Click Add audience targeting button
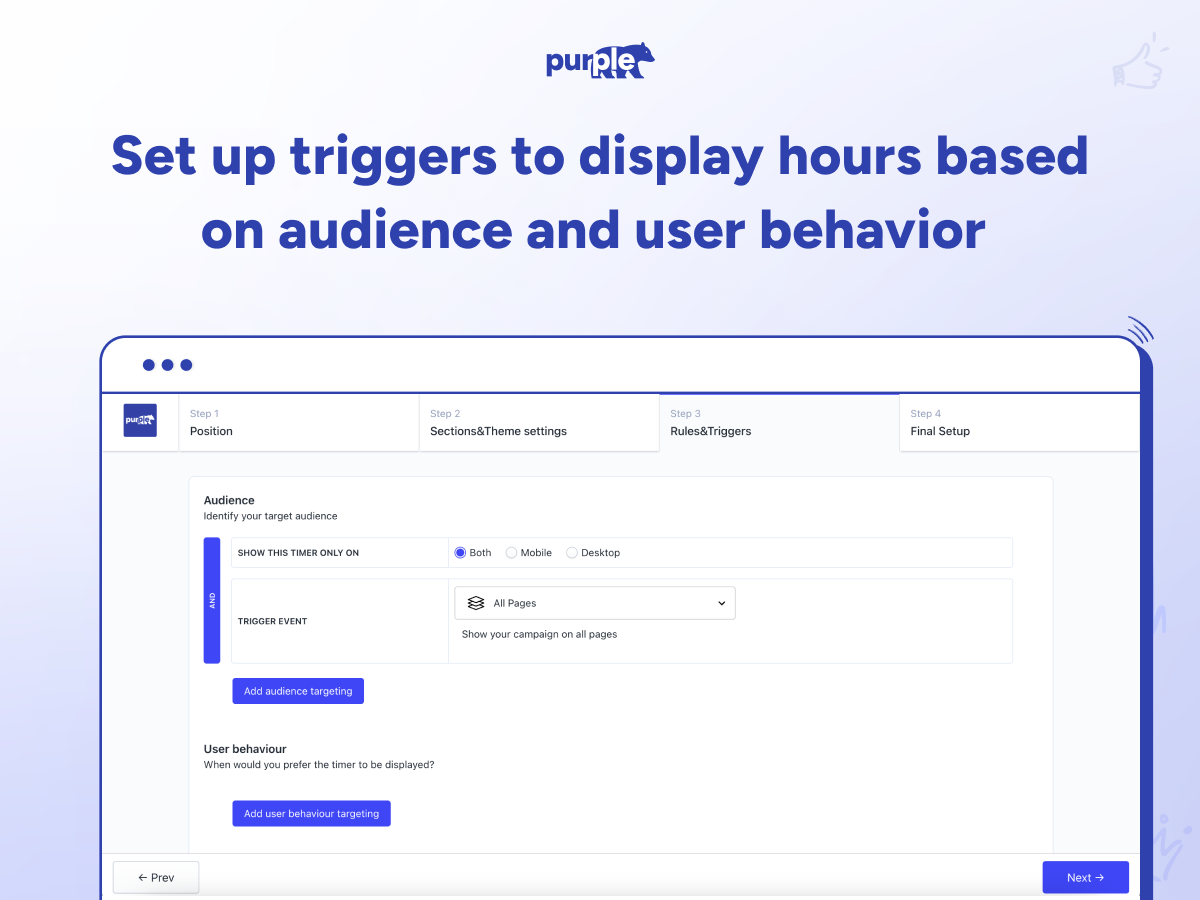 click(x=298, y=691)
